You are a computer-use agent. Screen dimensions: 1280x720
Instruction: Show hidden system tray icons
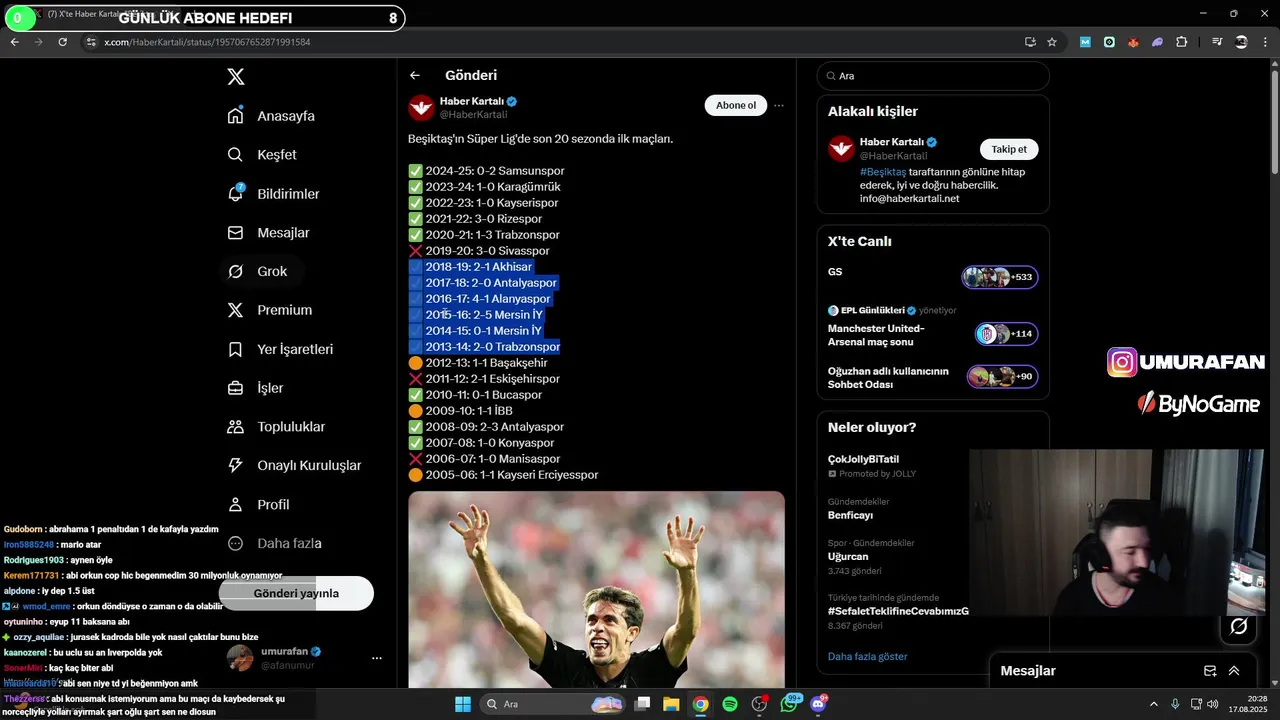tap(1155, 704)
